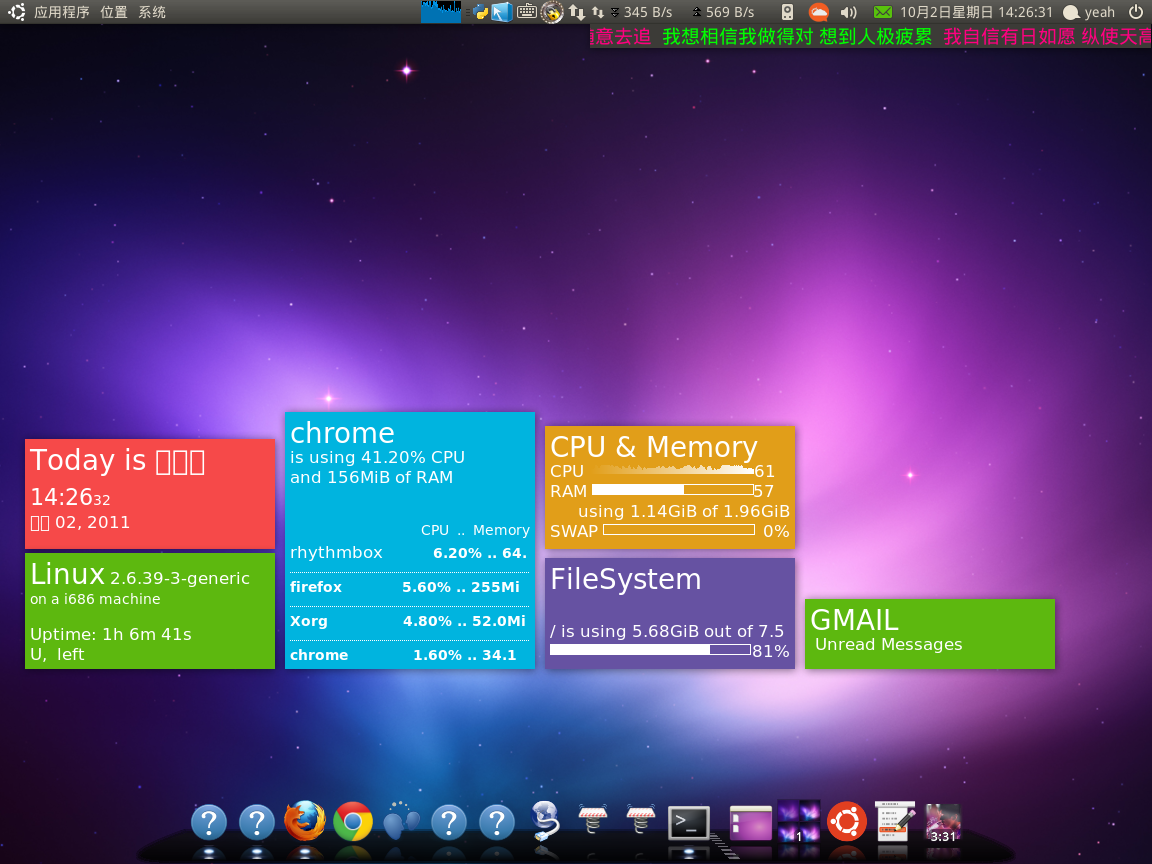Click the removable device icon in panel
The width and height of the screenshot is (1152, 864).
click(787, 12)
